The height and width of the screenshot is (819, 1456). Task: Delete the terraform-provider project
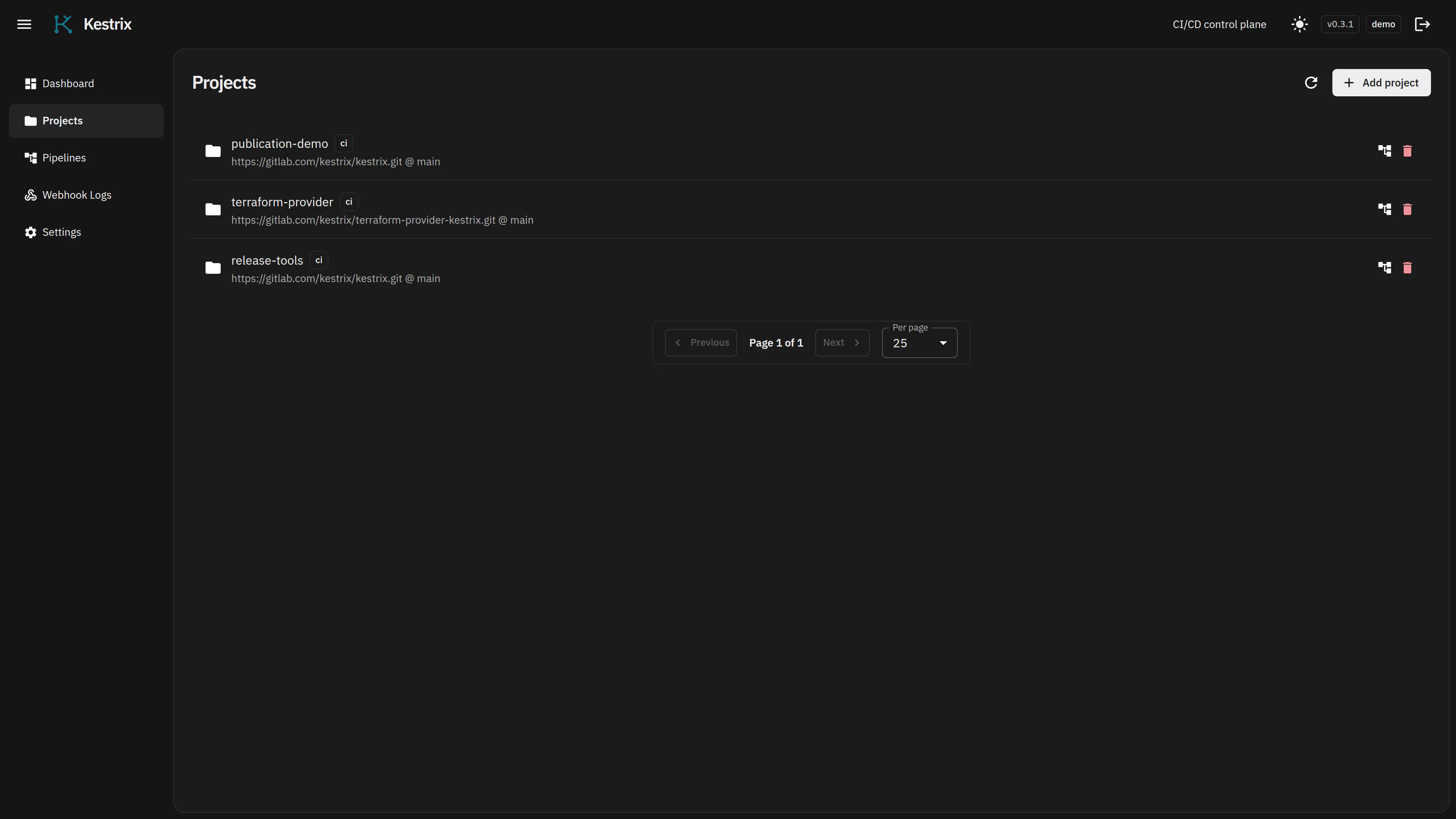click(1407, 210)
